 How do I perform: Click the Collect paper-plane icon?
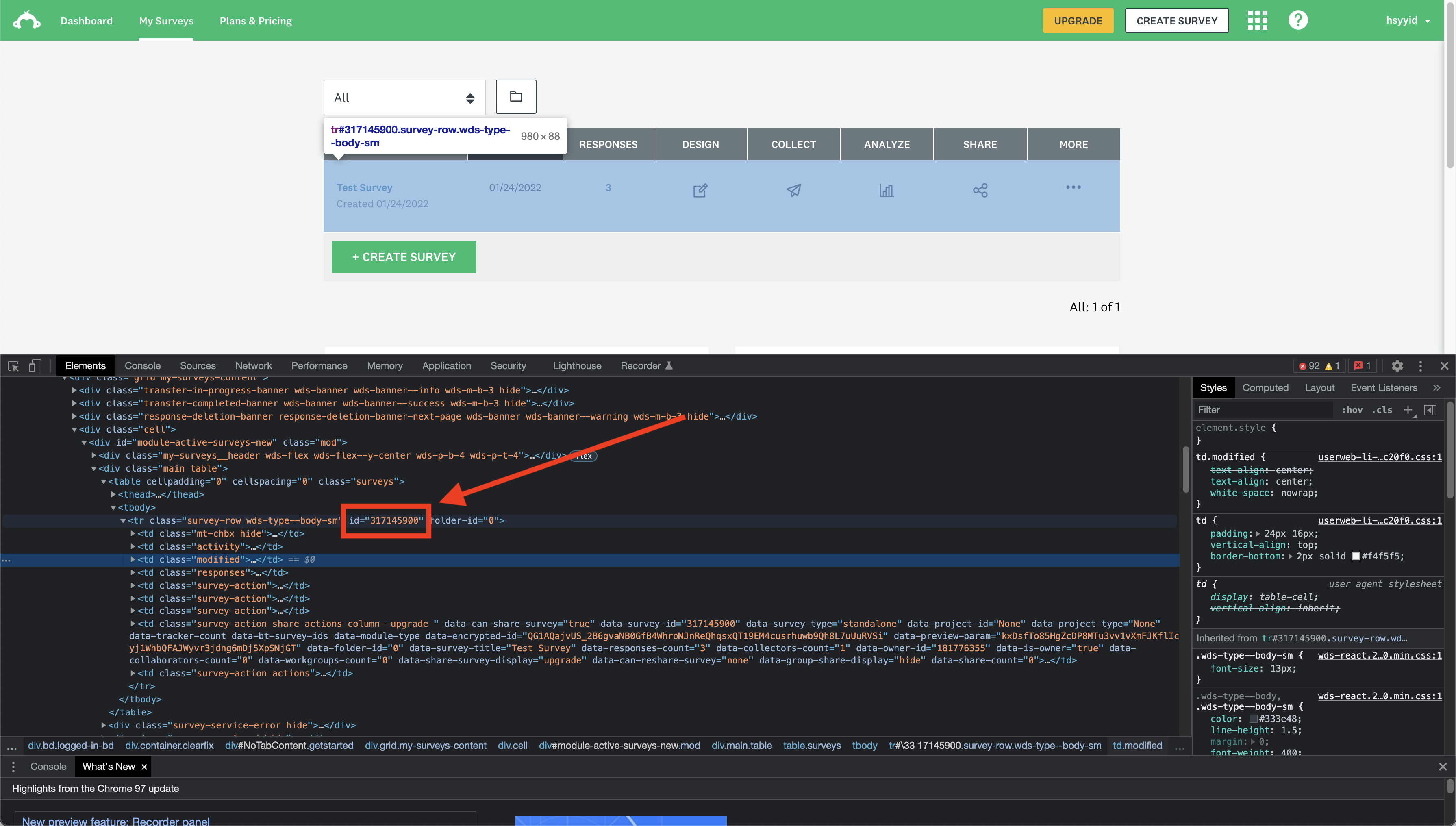[793, 190]
